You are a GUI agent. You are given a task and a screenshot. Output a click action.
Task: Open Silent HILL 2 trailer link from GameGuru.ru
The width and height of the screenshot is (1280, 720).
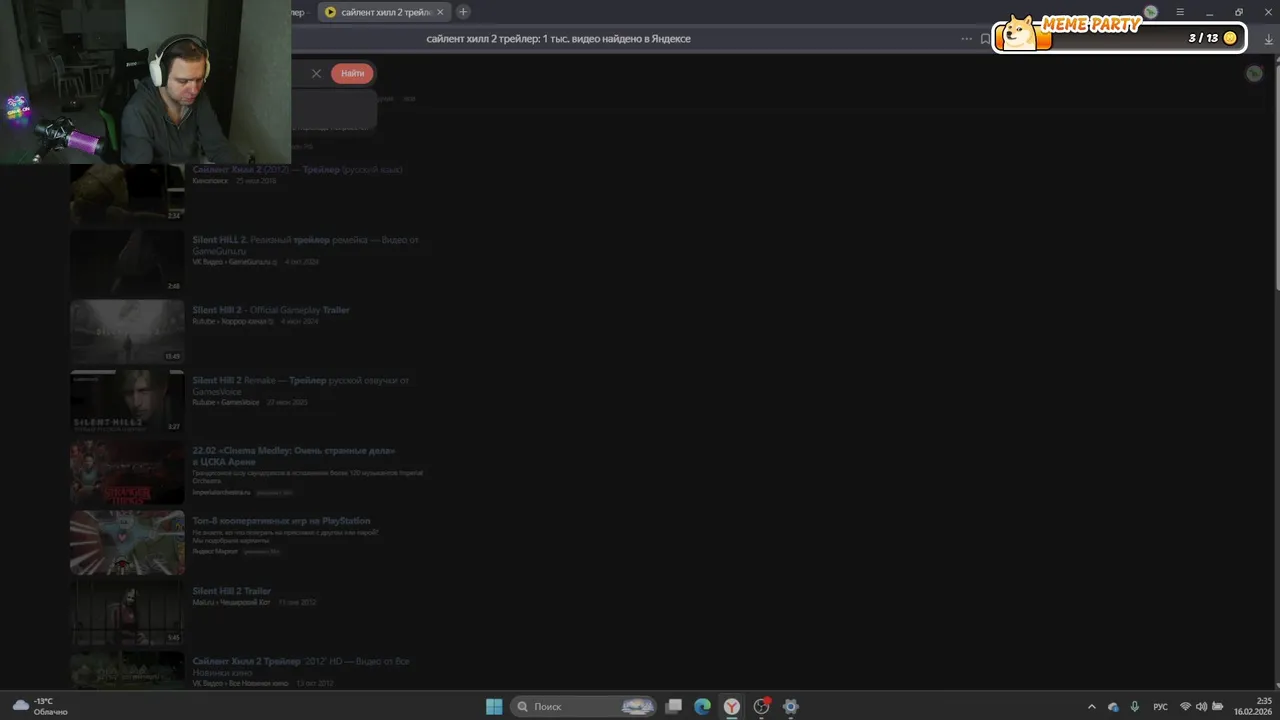[305, 245]
